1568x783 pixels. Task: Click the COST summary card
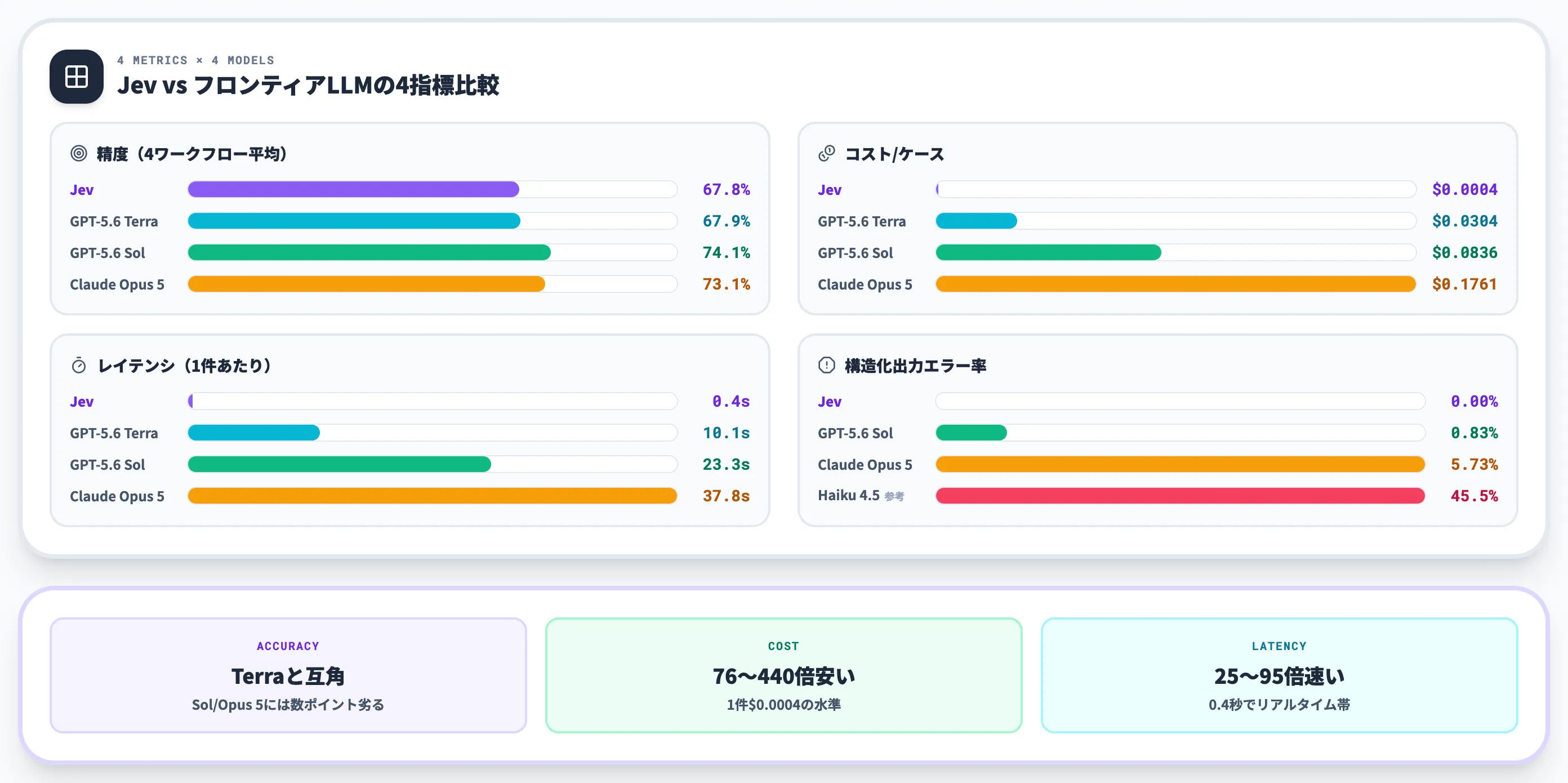783,675
